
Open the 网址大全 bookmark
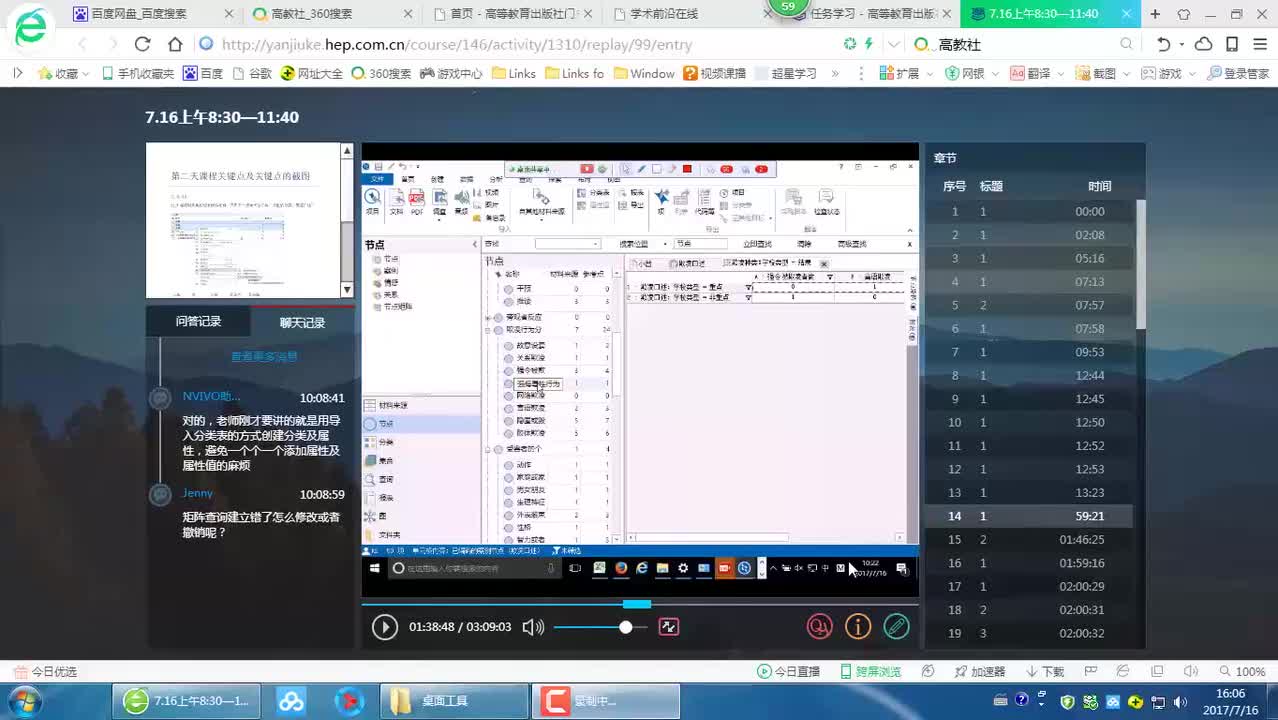click(312, 73)
